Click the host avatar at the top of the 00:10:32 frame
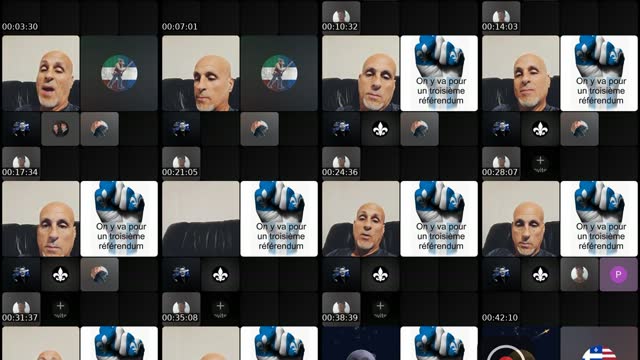640x360 pixels. (341, 17)
